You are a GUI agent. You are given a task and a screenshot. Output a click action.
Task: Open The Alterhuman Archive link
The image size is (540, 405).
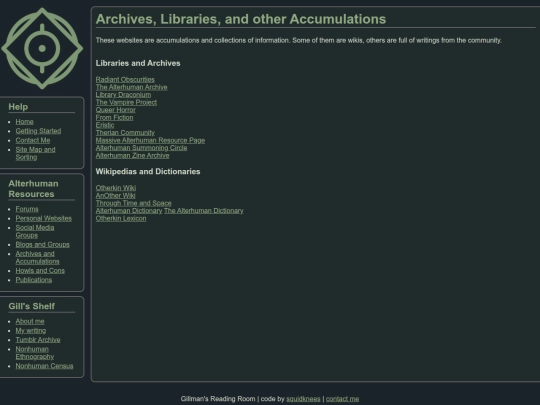pyautogui.click(x=132, y=87)
